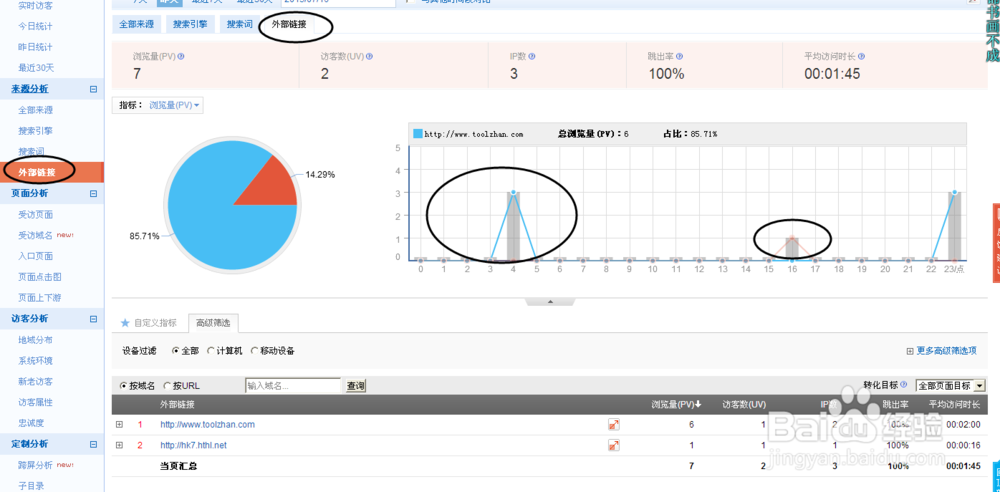Select 计算机 device filter radio
The width and height of the screenshot is (1000, 492).
[210, 351]
